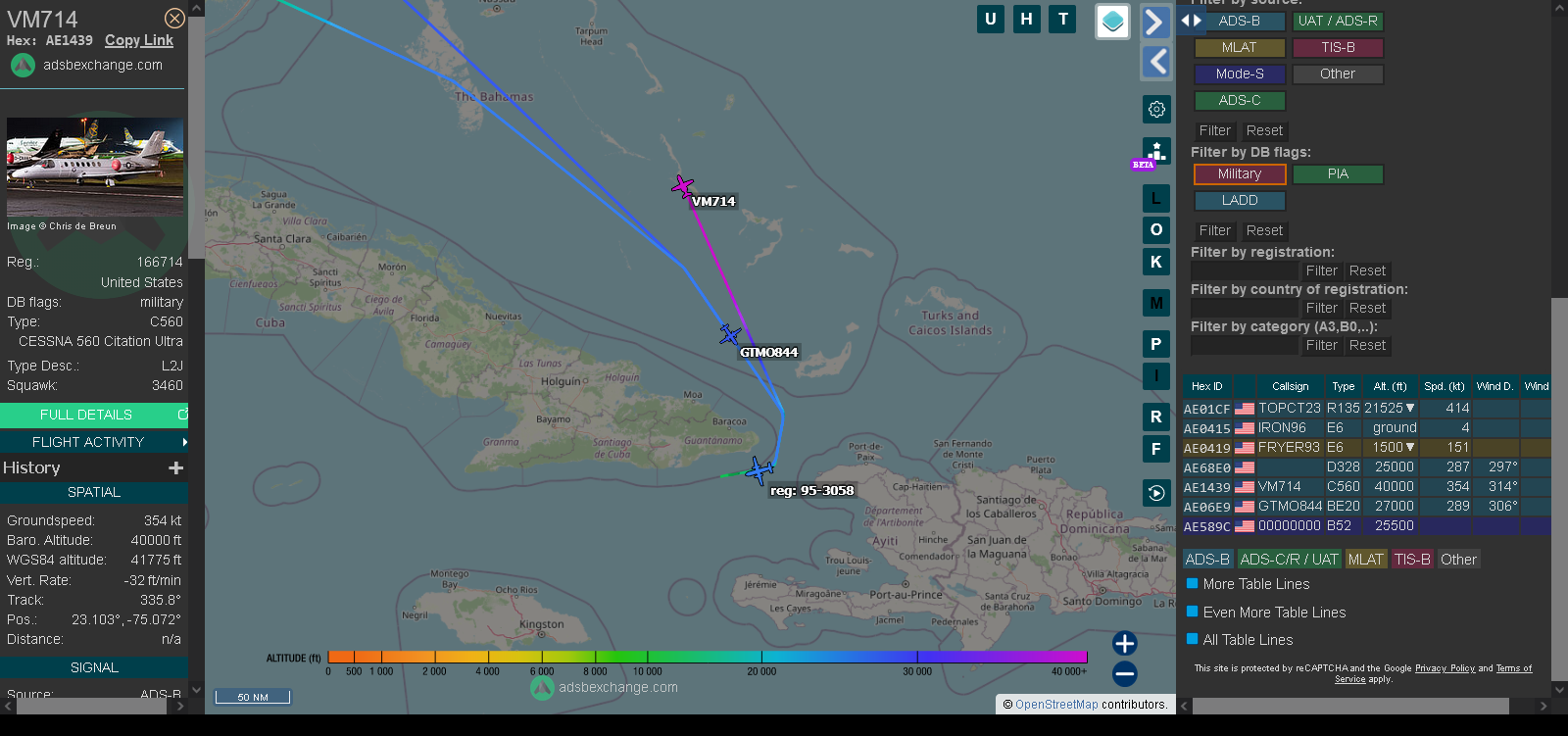Reset source filter
The width and height of the screenshot is (1568, 736).
tap(1264, 130)
